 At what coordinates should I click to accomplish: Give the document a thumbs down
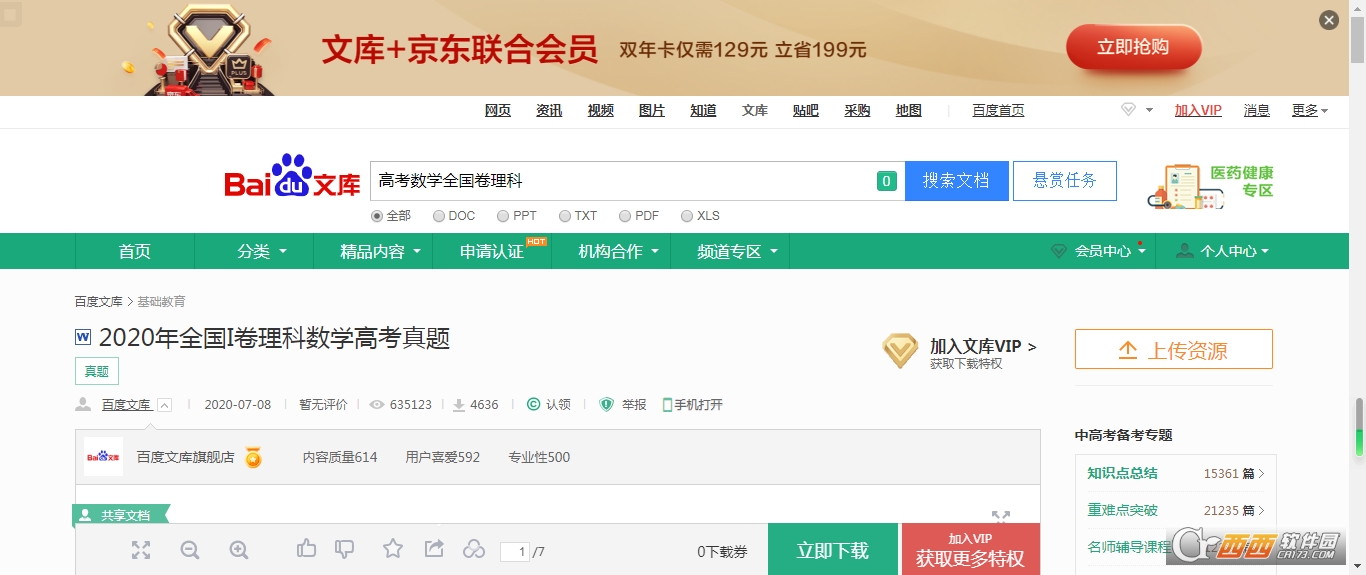pos(344,548)
